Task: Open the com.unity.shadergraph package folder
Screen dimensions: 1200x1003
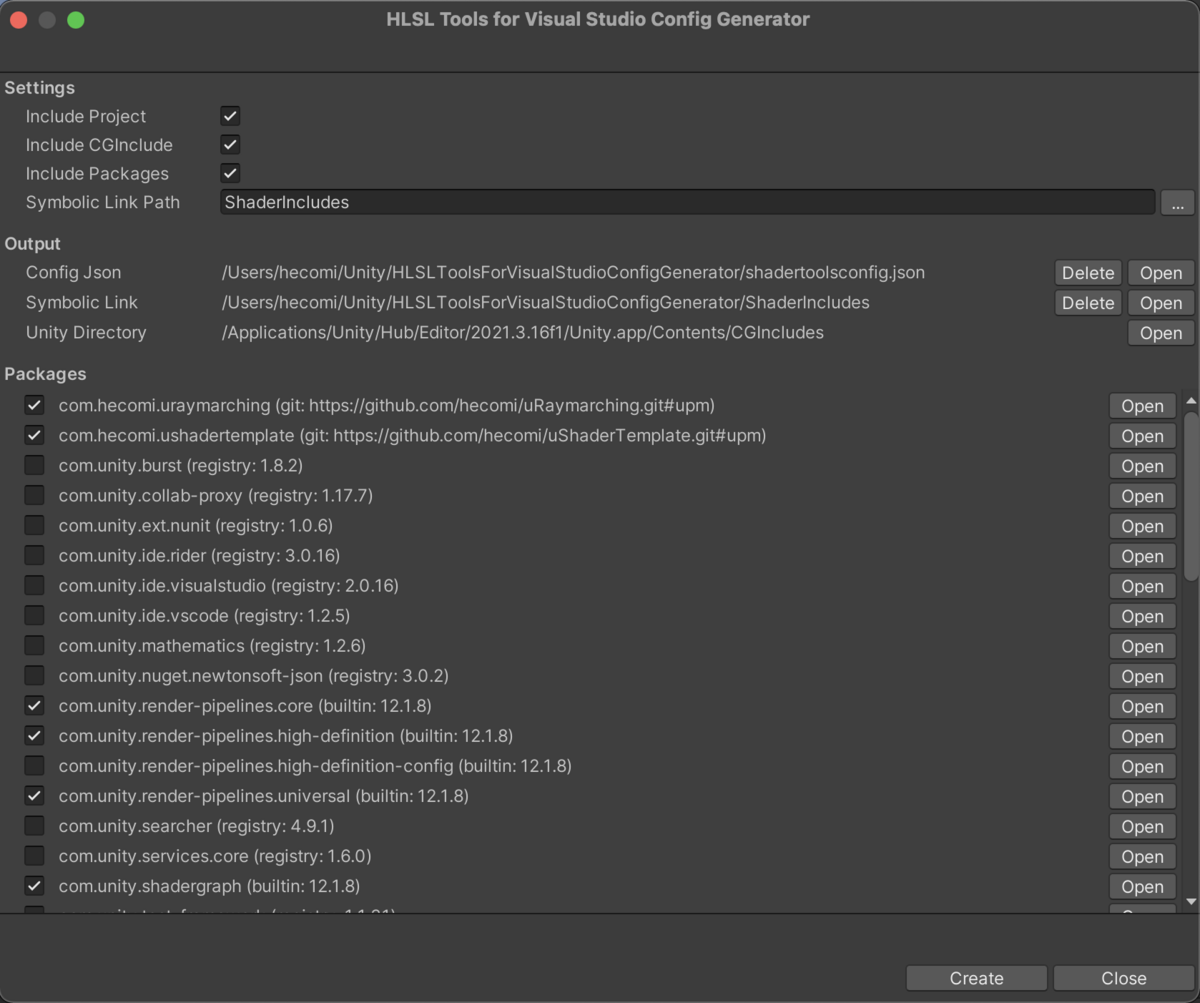Action: [1142, 886]
